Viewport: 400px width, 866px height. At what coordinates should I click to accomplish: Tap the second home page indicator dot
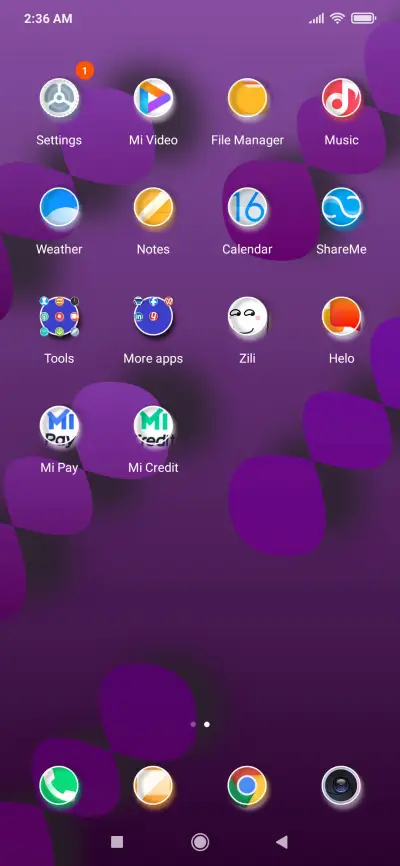pyautogui.click(x=207, y=724)
